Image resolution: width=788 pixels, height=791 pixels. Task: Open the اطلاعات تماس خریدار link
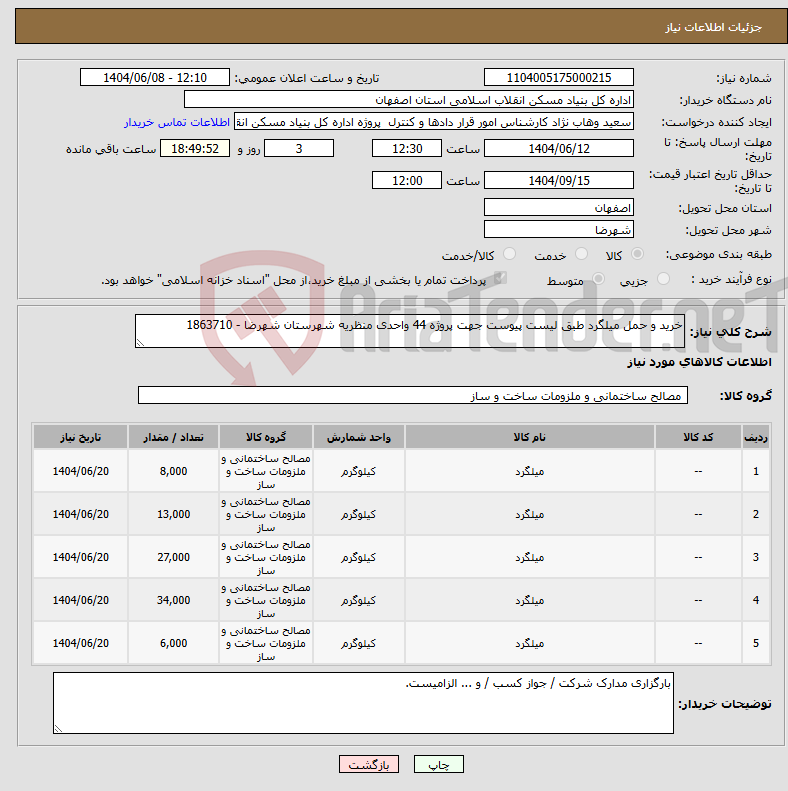click(x=177, y=123)
